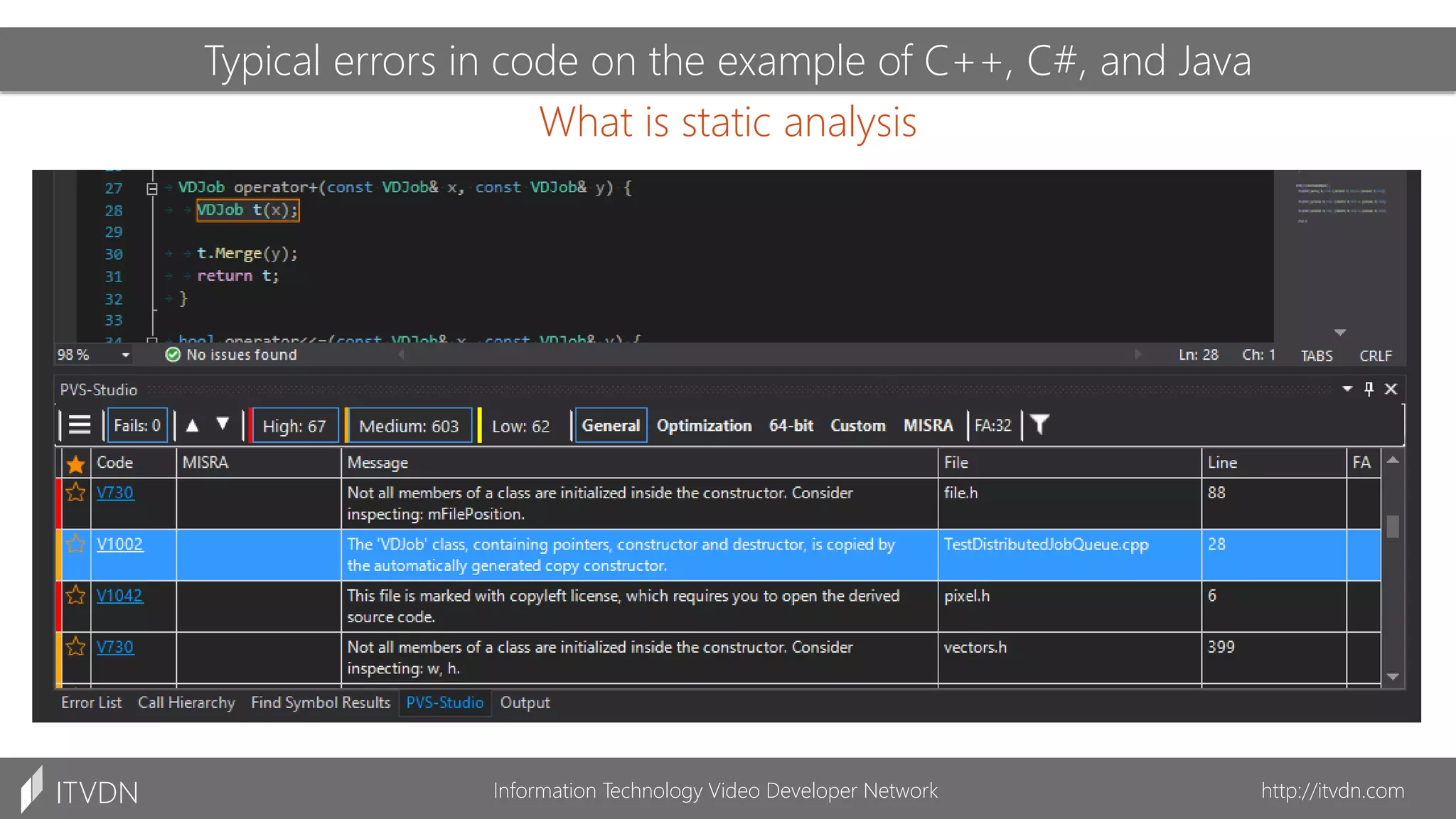Star the V1002 warning row
This screenshot has height=819, width=1456.
(x=75, y=544)
